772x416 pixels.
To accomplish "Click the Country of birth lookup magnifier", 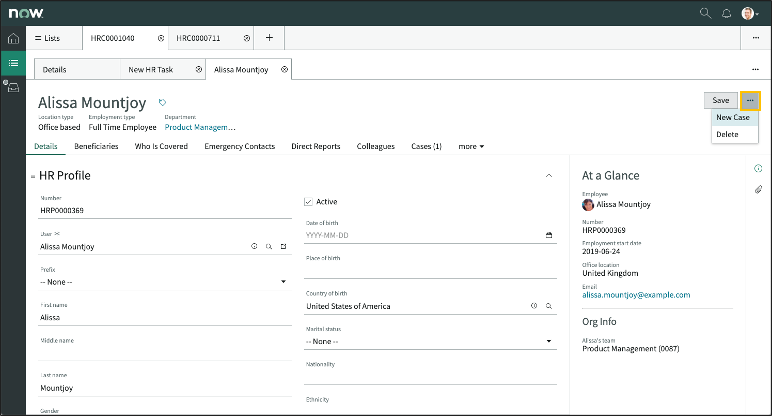I will (x=548, y=306).
